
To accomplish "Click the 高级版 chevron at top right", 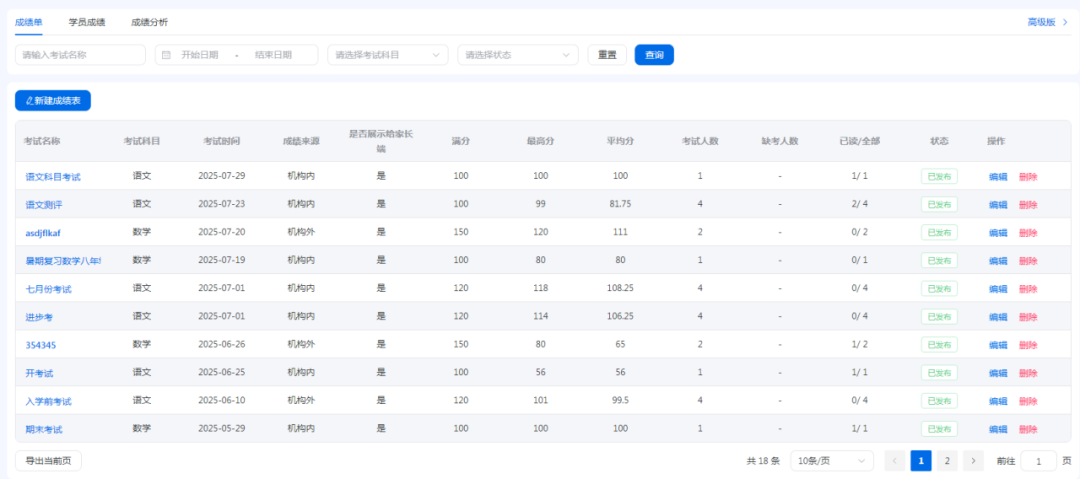I will pos(1064,22).
